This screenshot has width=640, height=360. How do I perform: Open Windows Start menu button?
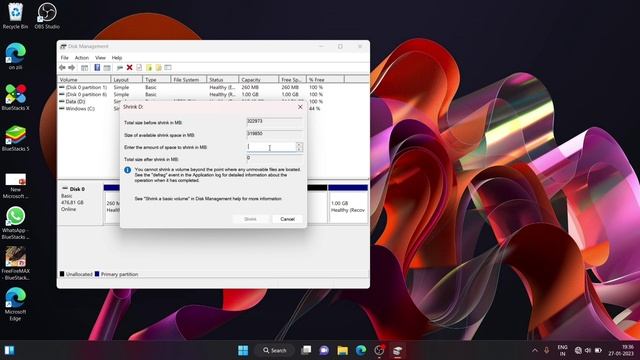[243, 350]
